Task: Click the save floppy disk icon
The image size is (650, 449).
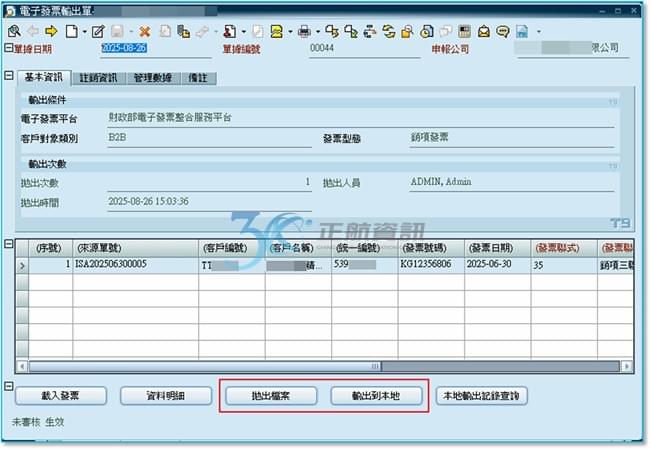Action: 117,31
